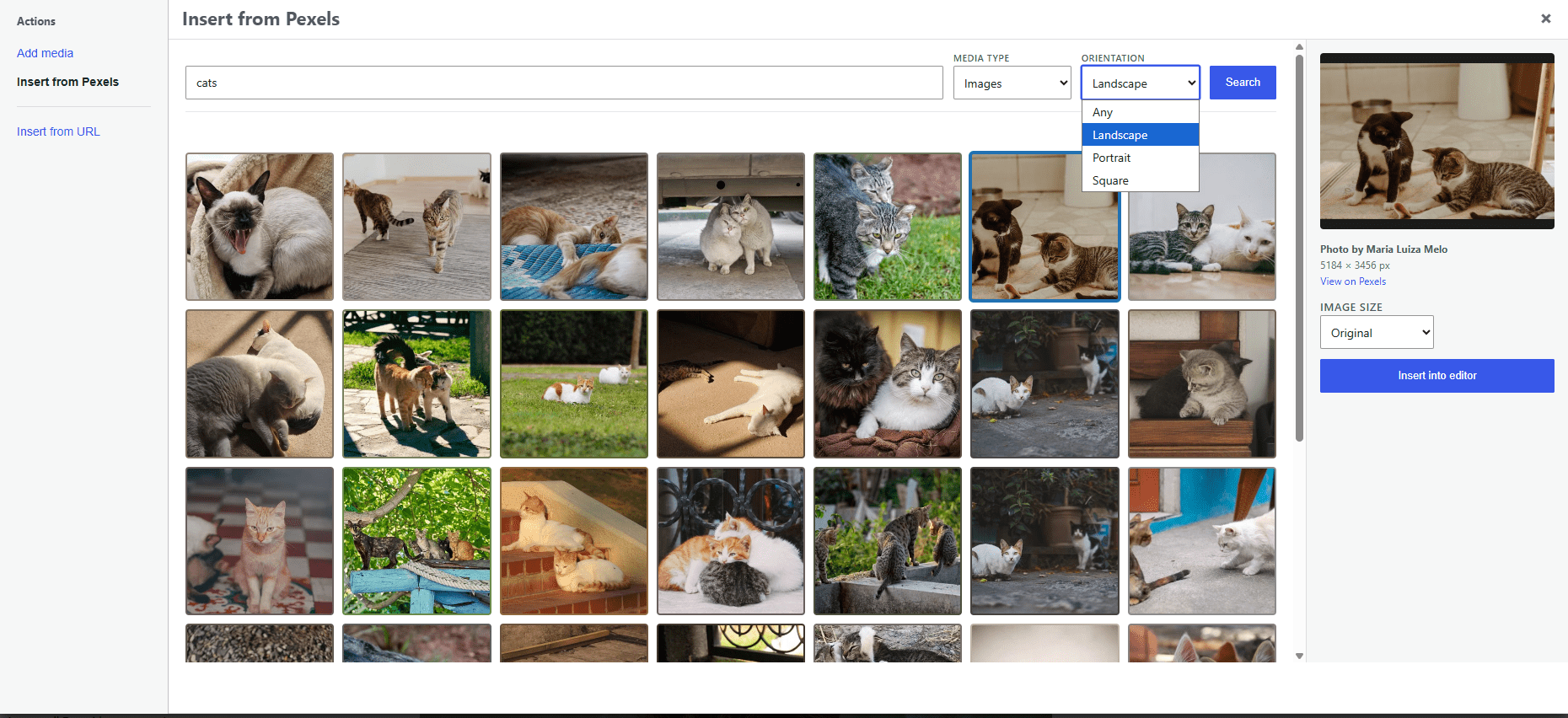Choose the Any orientation option
1568x718 pixels.
[x=1141, y=112]
